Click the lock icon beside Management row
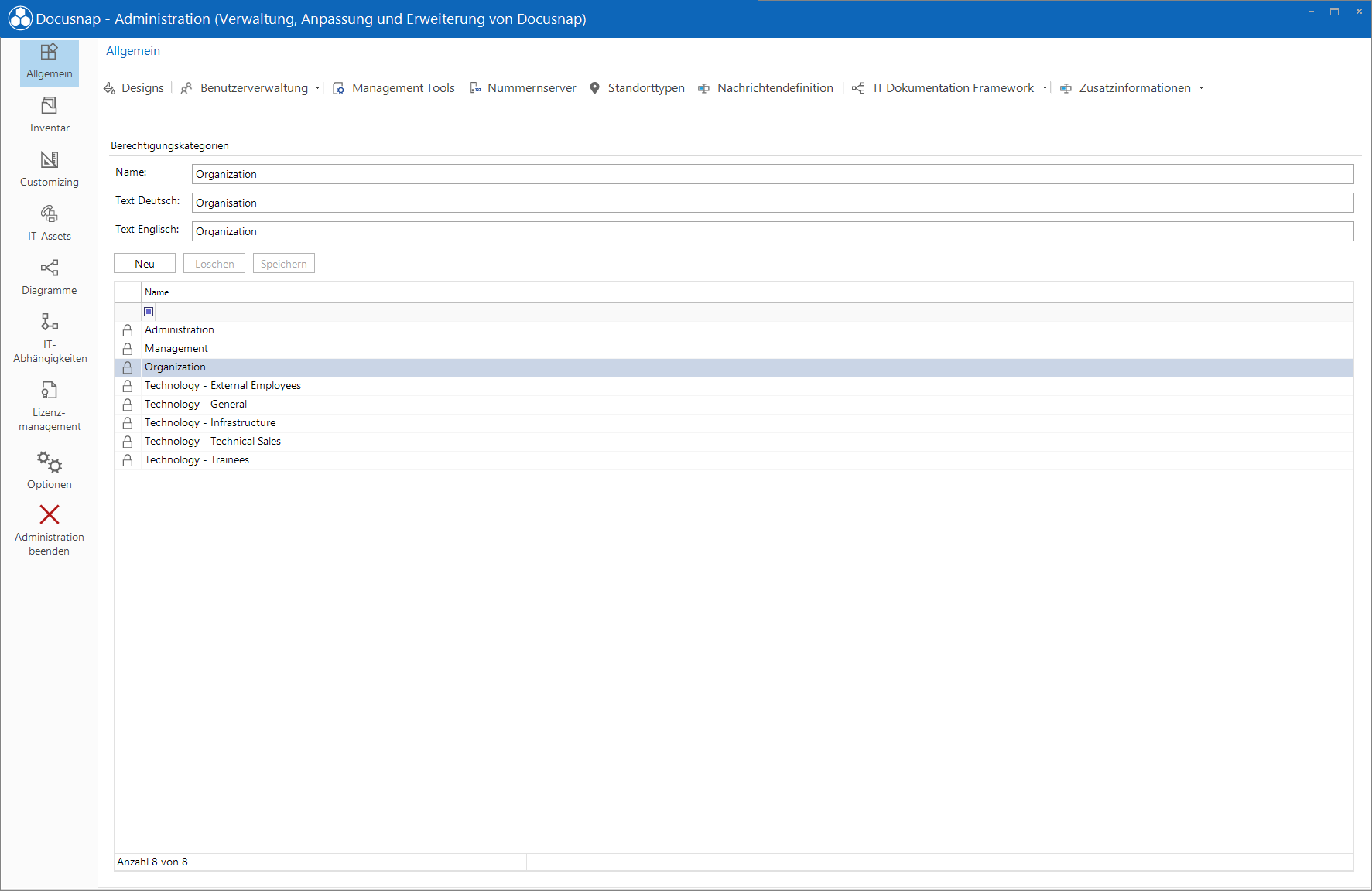This screenshot has width=1372, height=891. tap(128, 349)
